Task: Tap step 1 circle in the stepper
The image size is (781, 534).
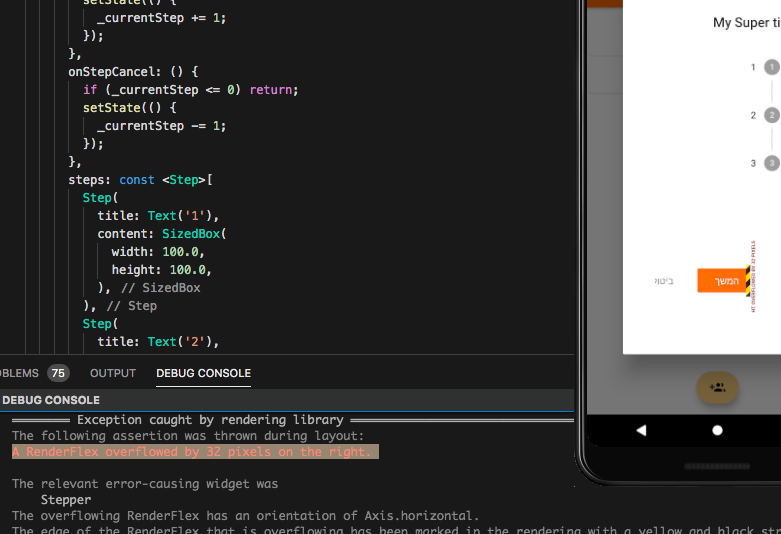Action: pos(772,67)
